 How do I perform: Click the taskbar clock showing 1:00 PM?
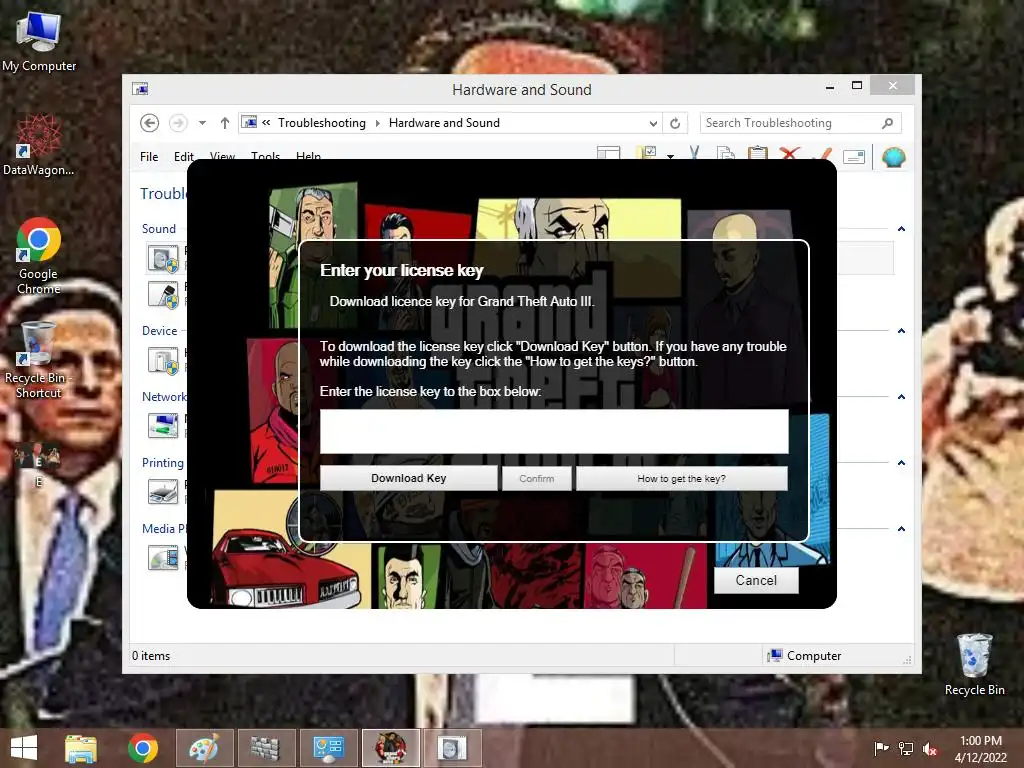pyautogui.click(x=980, y=748)
